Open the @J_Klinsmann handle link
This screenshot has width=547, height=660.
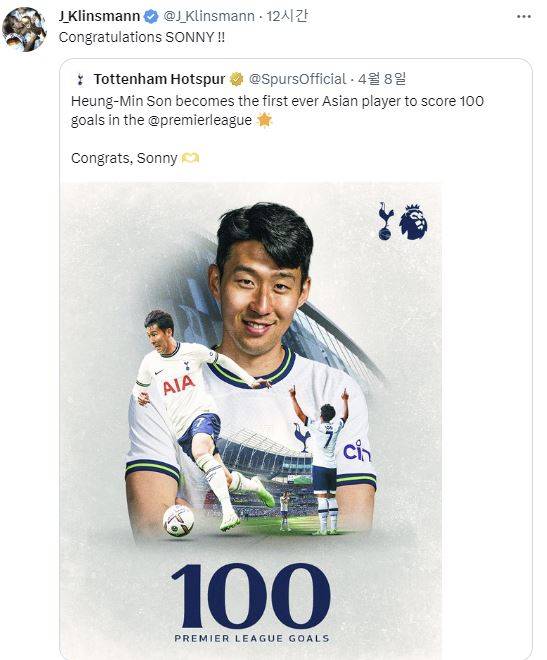click(209, 16)
